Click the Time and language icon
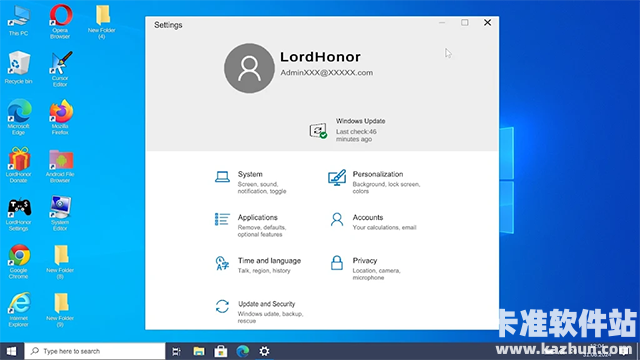 coord(222,263)
